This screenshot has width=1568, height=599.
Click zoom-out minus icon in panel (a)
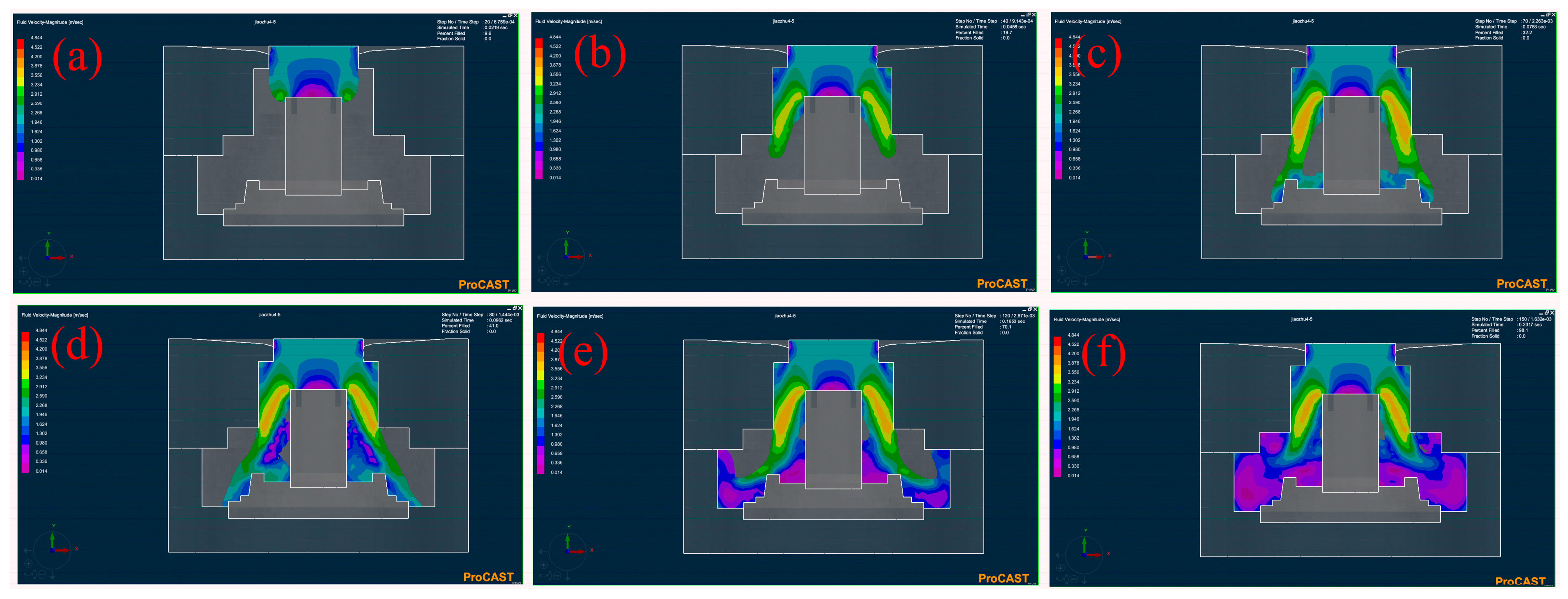coord(37,282)
